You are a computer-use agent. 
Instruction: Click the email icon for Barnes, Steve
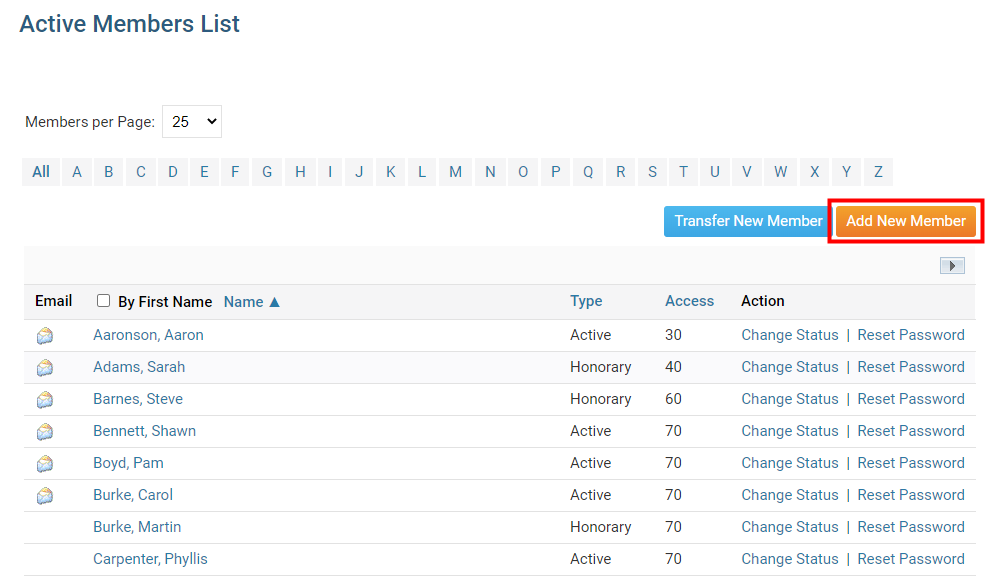[45, 400]
